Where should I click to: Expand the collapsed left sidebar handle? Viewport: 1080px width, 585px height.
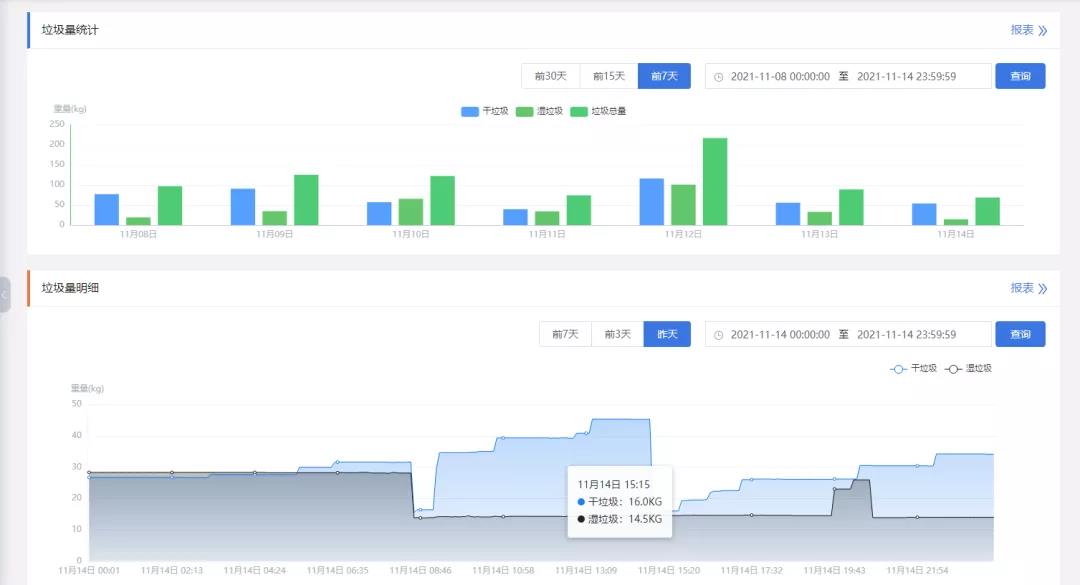point(5,295)
